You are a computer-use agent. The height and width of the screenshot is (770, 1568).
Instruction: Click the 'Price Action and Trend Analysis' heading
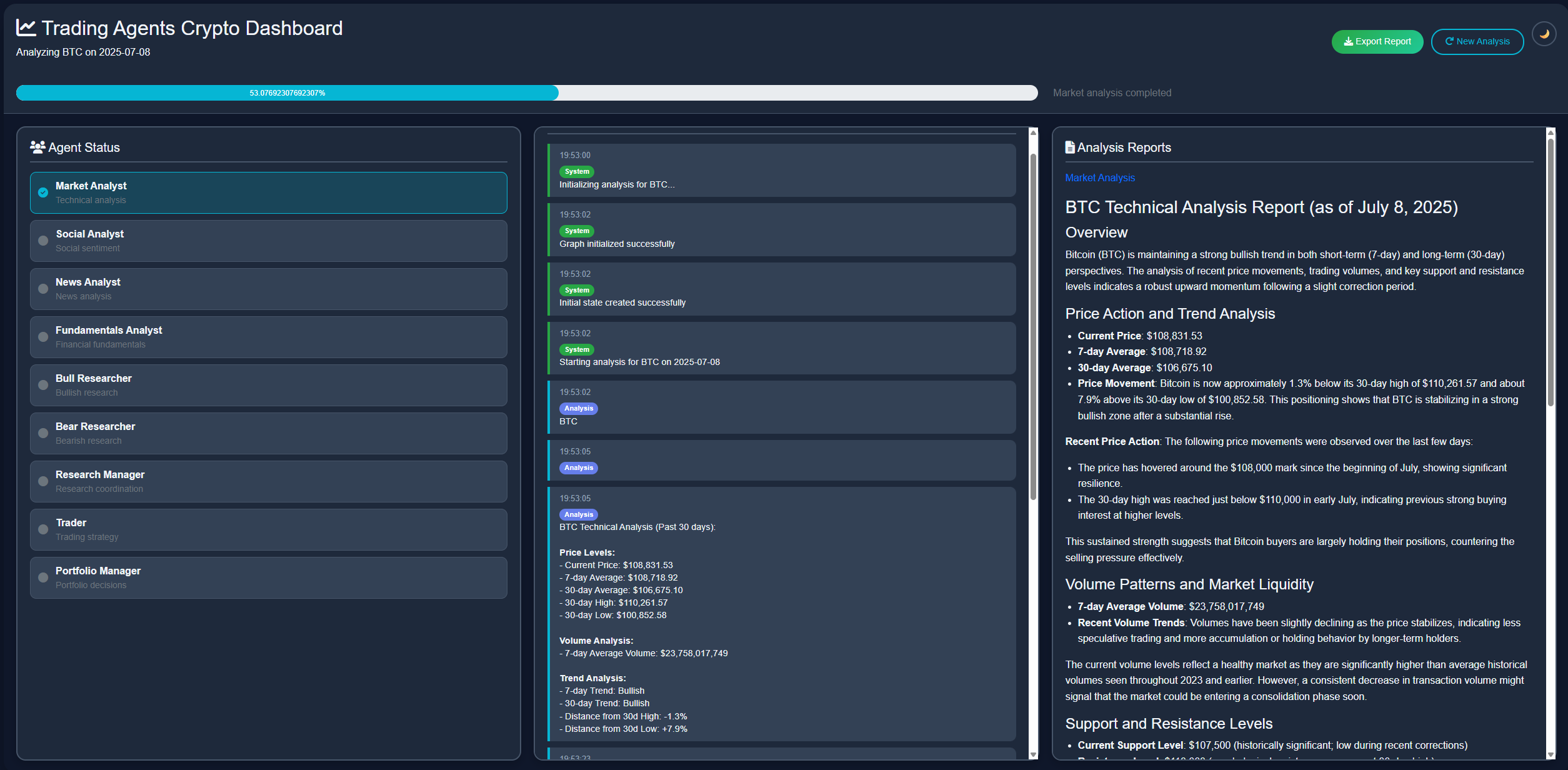1170,314
